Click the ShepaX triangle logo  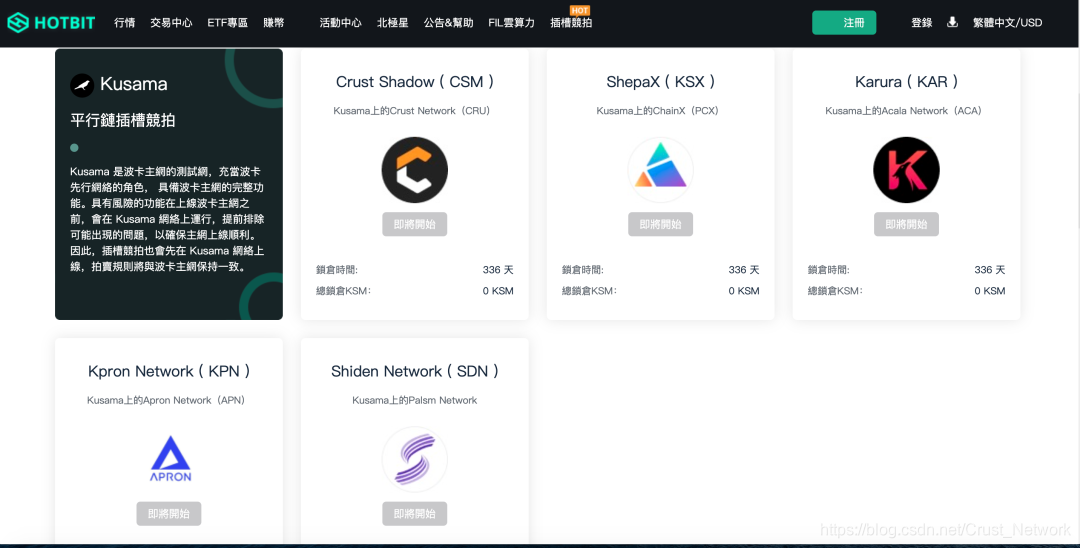(x=661, y=169)
